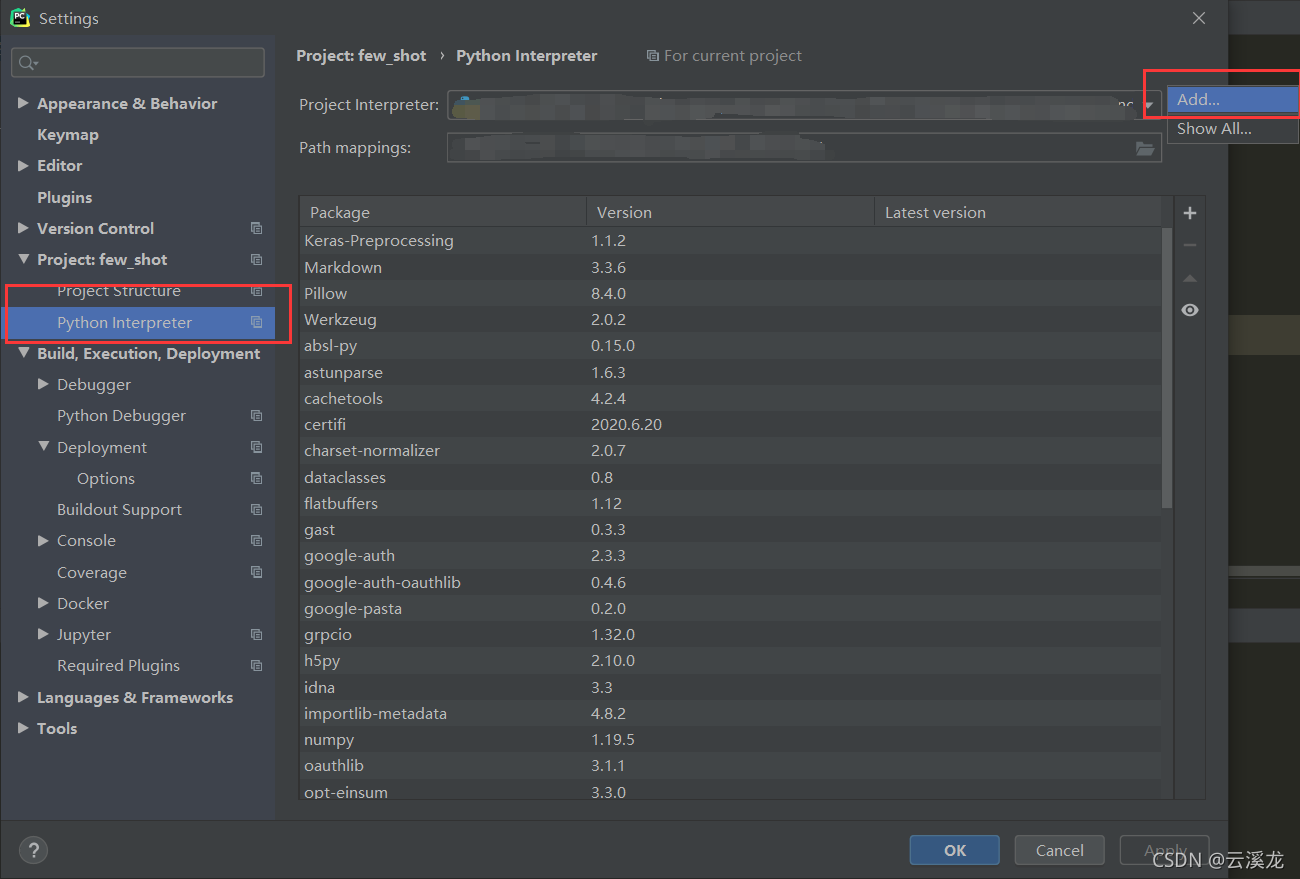Open Plugins settings page
This screenshot has height=879, width=1300.
[x=64, y=197]
